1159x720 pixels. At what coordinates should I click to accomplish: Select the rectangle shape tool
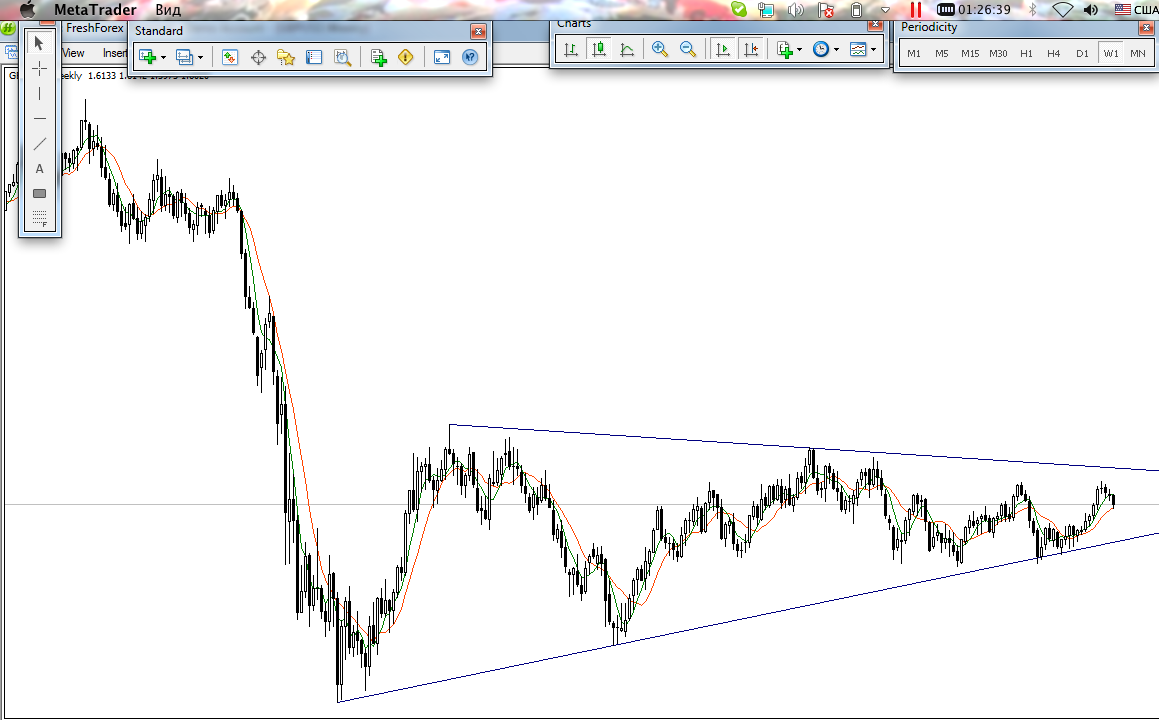click(x=39, y=194)
